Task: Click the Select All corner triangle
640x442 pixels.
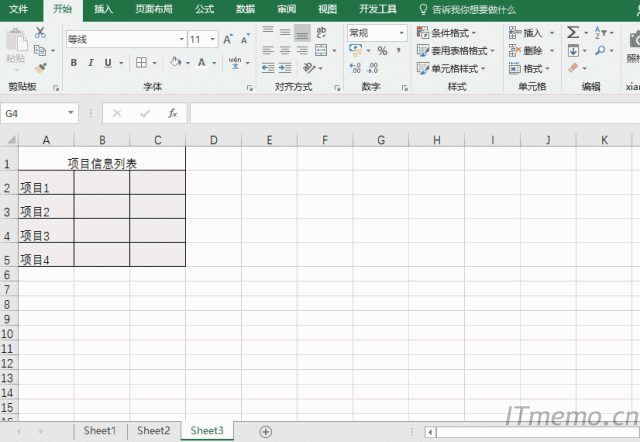Action: [x=9, y=140]
